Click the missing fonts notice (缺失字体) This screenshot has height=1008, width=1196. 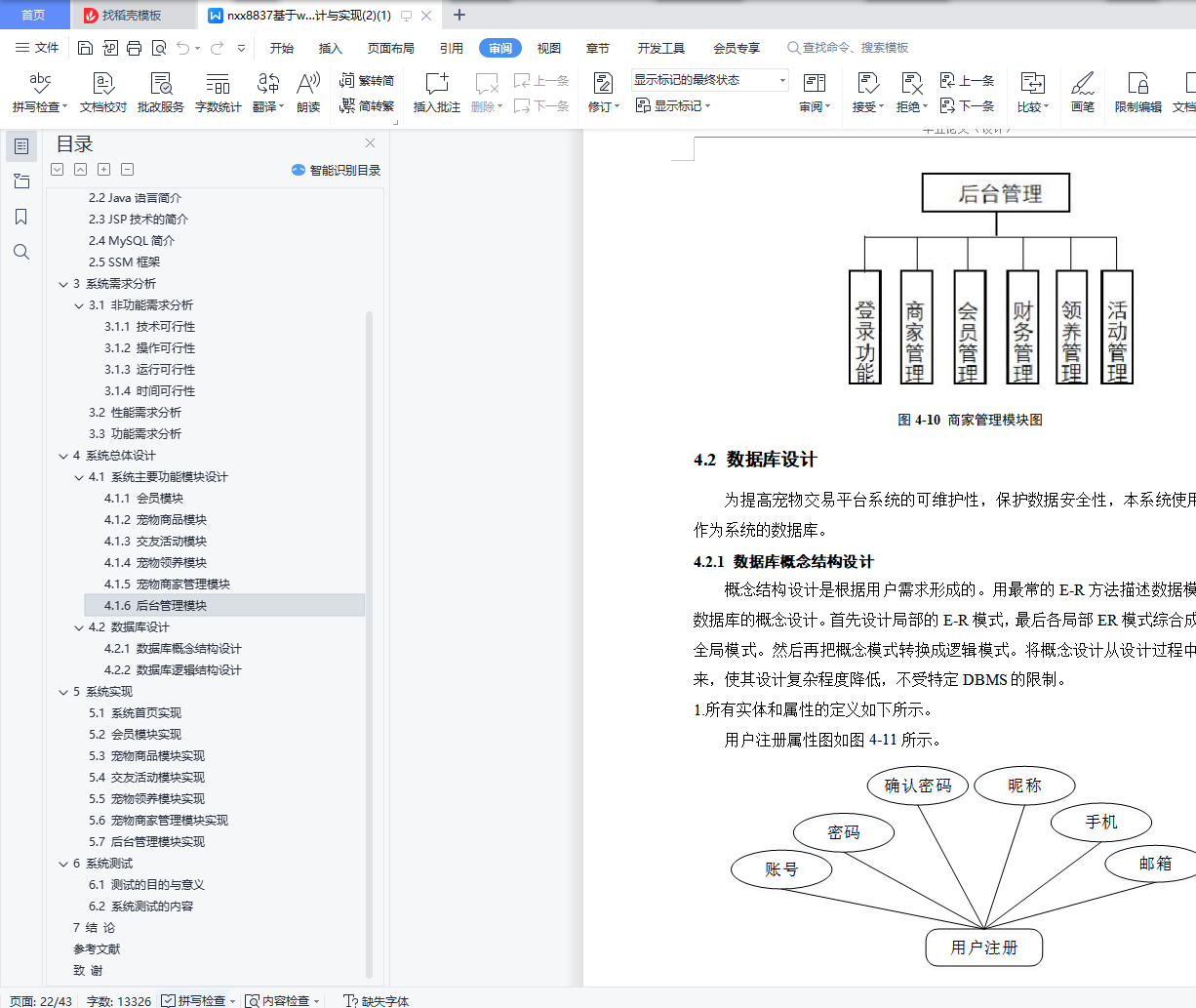(x=377, y=1000)
